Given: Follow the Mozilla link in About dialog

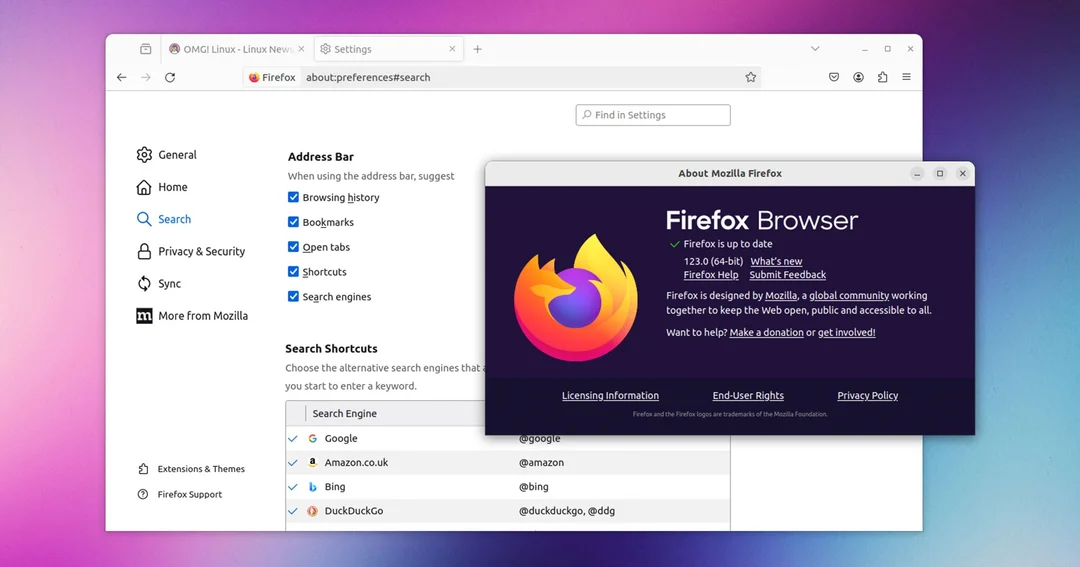Looking at the screenshot, I should pos(781,296).
